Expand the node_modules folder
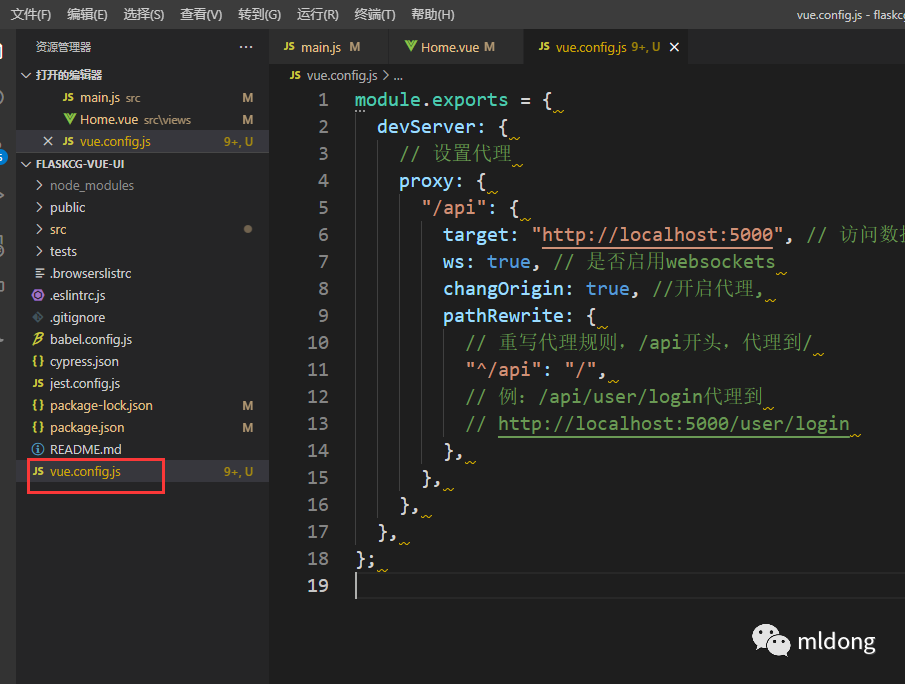This screenshot has height=684, width=905. [x=38, y=185]
